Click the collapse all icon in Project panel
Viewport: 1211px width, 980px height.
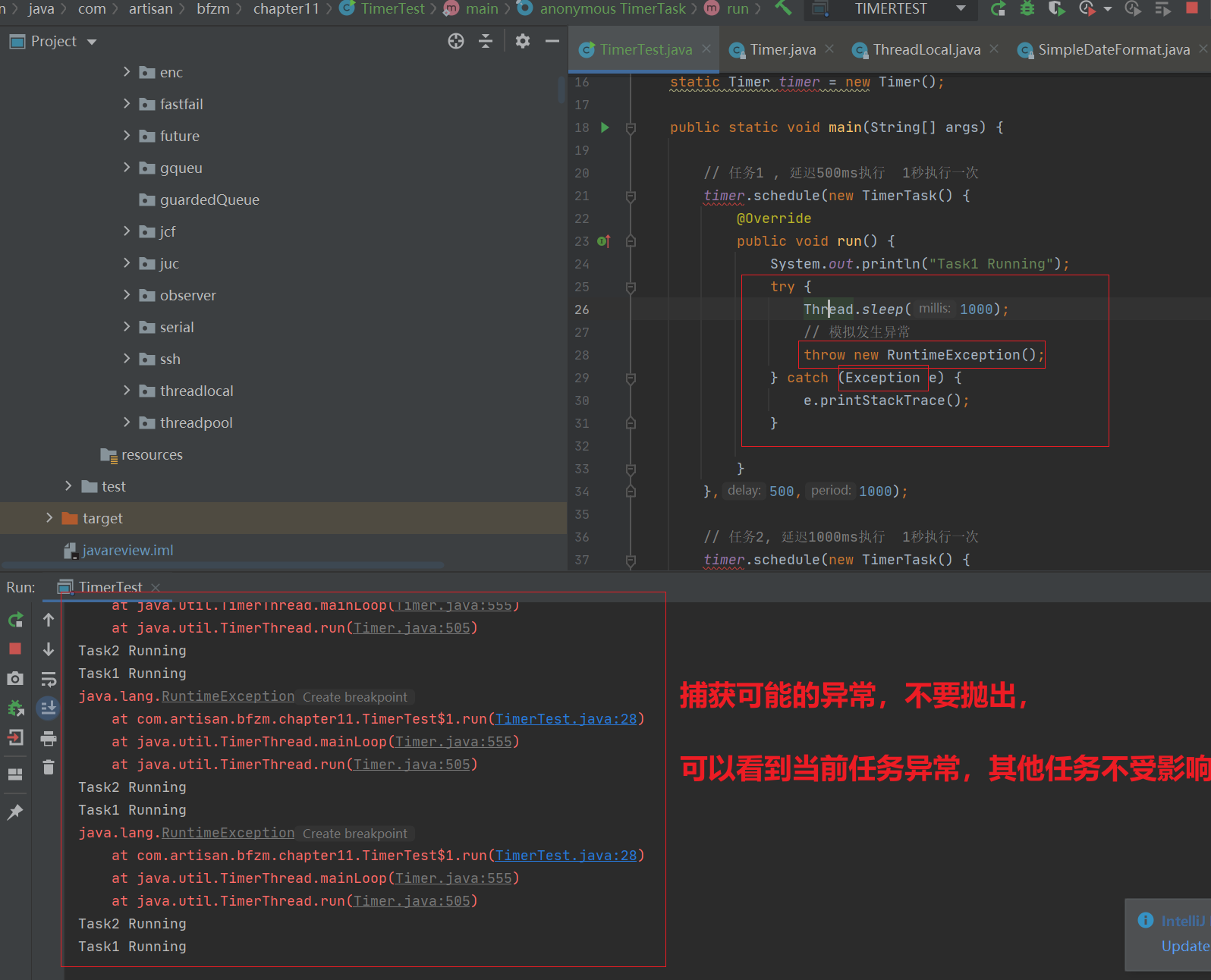tap(486, 41)
